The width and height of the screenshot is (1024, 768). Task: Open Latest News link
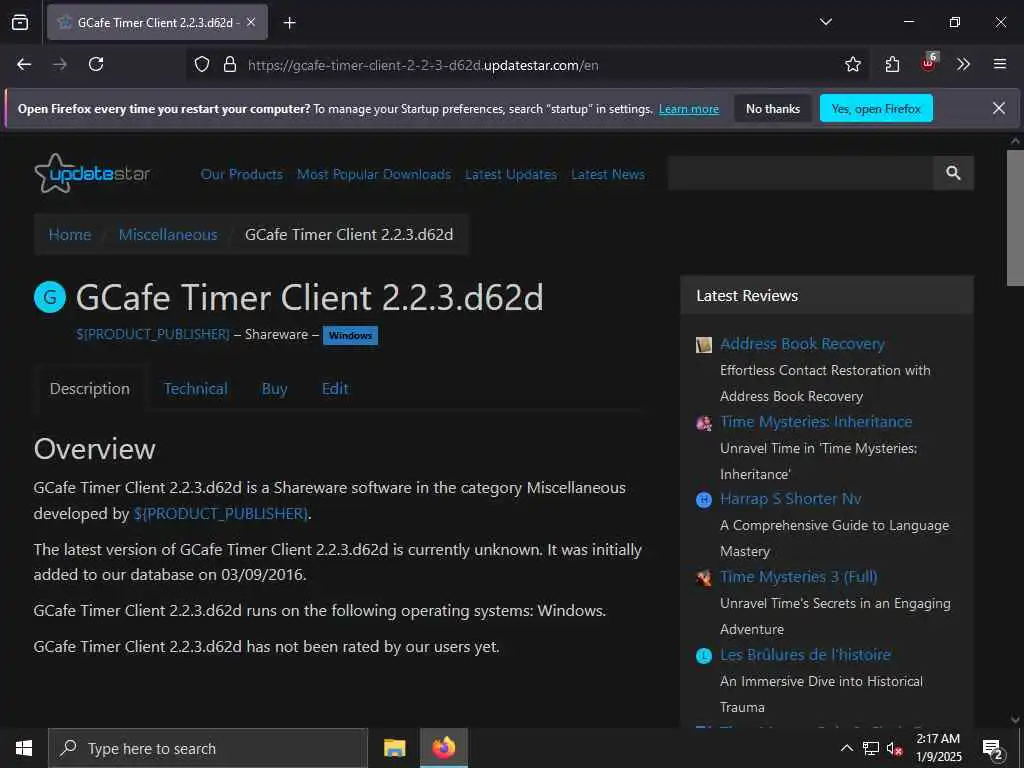[x=607, y=174]
